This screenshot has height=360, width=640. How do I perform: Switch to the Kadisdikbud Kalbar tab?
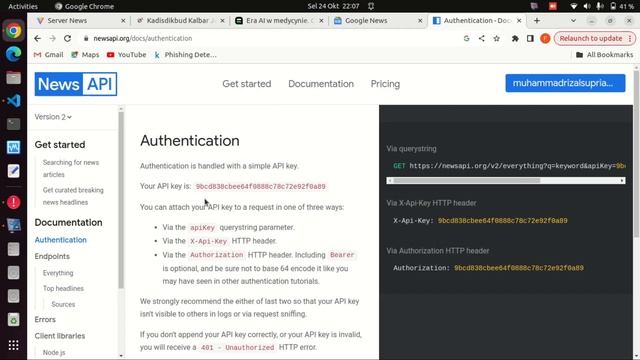click(x=178, y=20)
